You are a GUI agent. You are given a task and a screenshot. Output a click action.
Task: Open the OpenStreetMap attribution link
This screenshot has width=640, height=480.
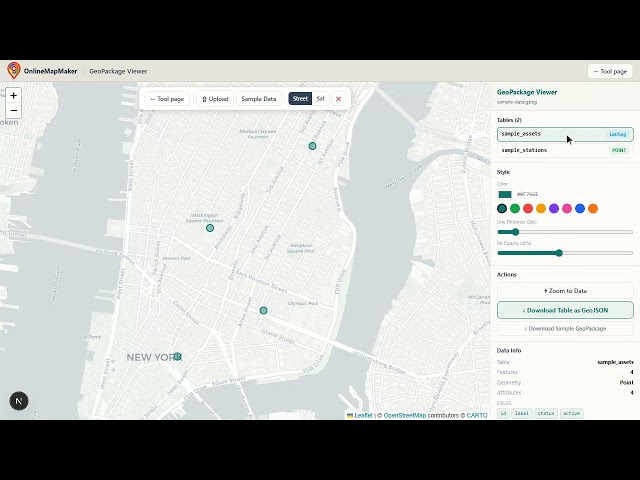pyautogui.click(x=404, y=415)
